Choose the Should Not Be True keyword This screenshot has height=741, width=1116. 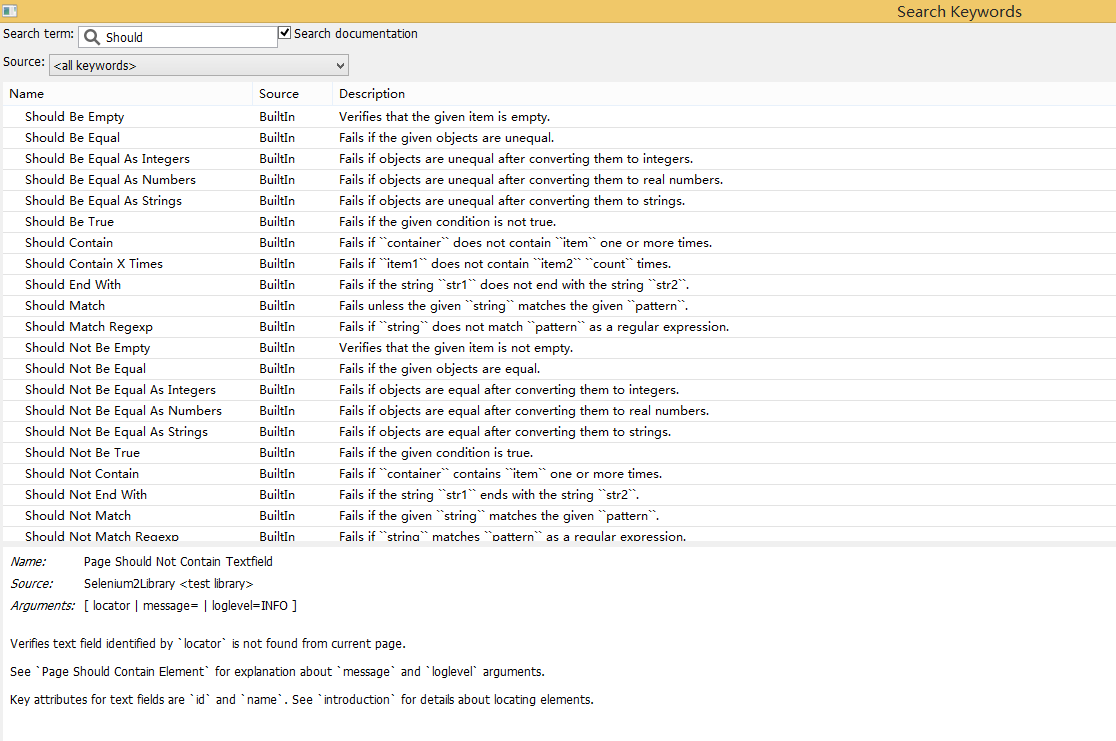pyautogui.click(x=82, y=453)
